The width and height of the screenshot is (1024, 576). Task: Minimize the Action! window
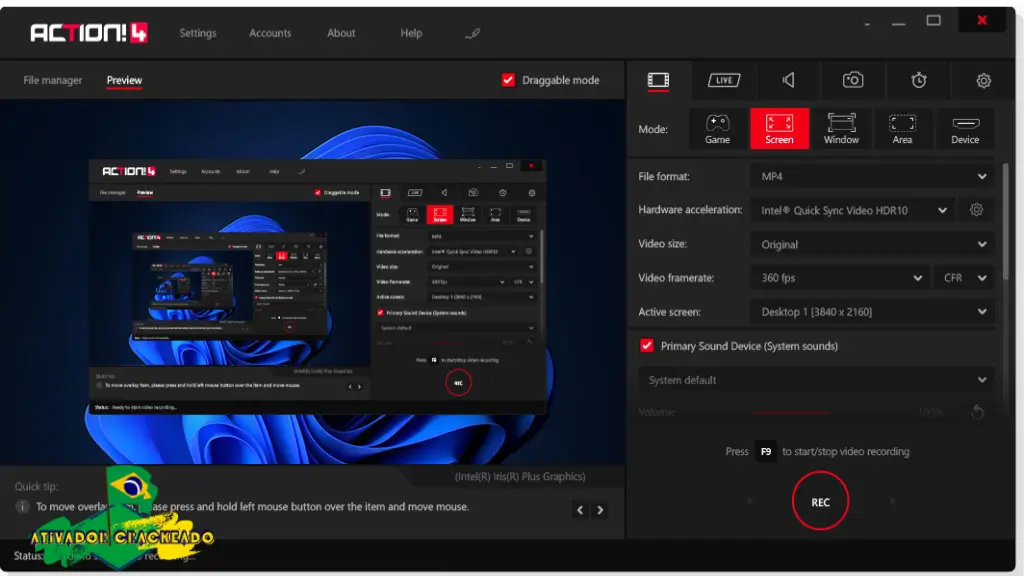pos(899,22)
